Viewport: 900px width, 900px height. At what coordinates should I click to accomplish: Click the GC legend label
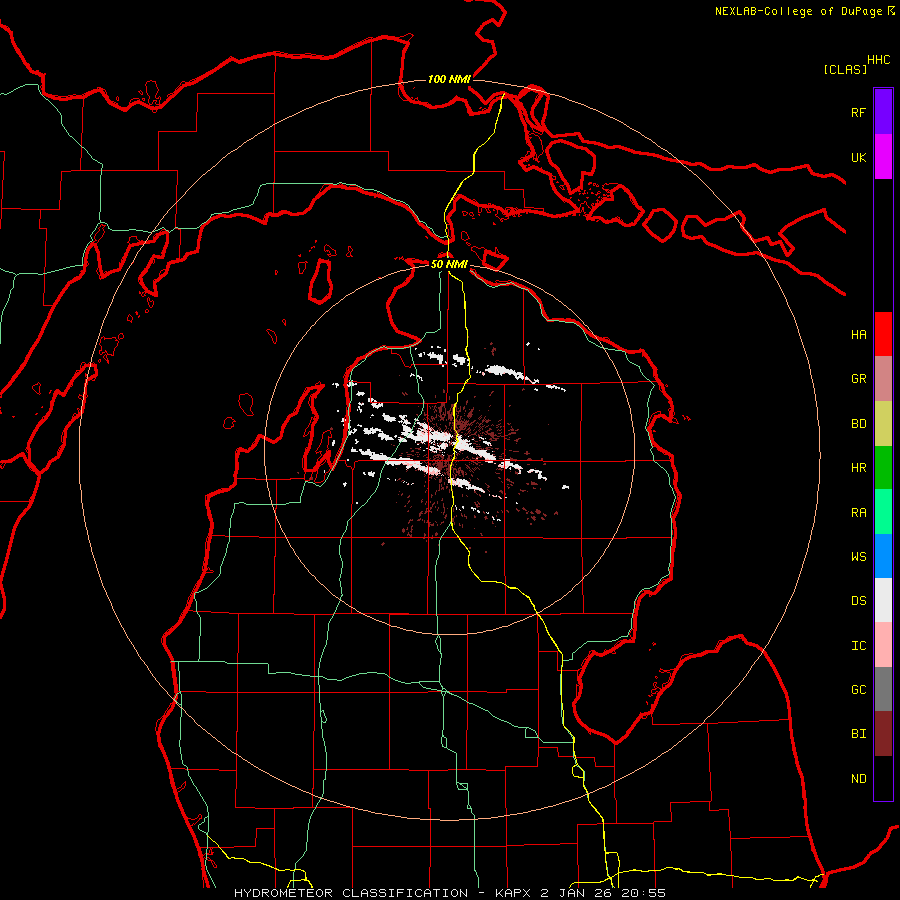click(x=858, y=690)
